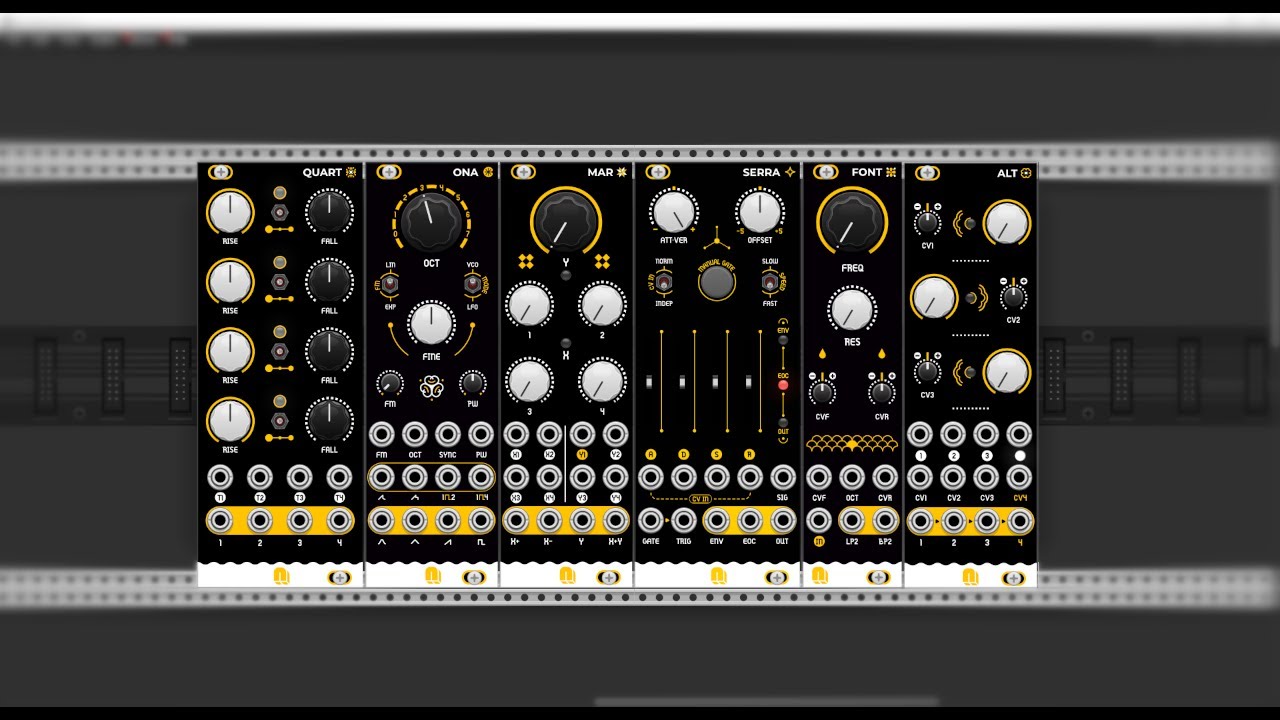This screenshot has width=1280, height=720.
Task: Click MAR's X4 input jack
Action: point(549,477)
